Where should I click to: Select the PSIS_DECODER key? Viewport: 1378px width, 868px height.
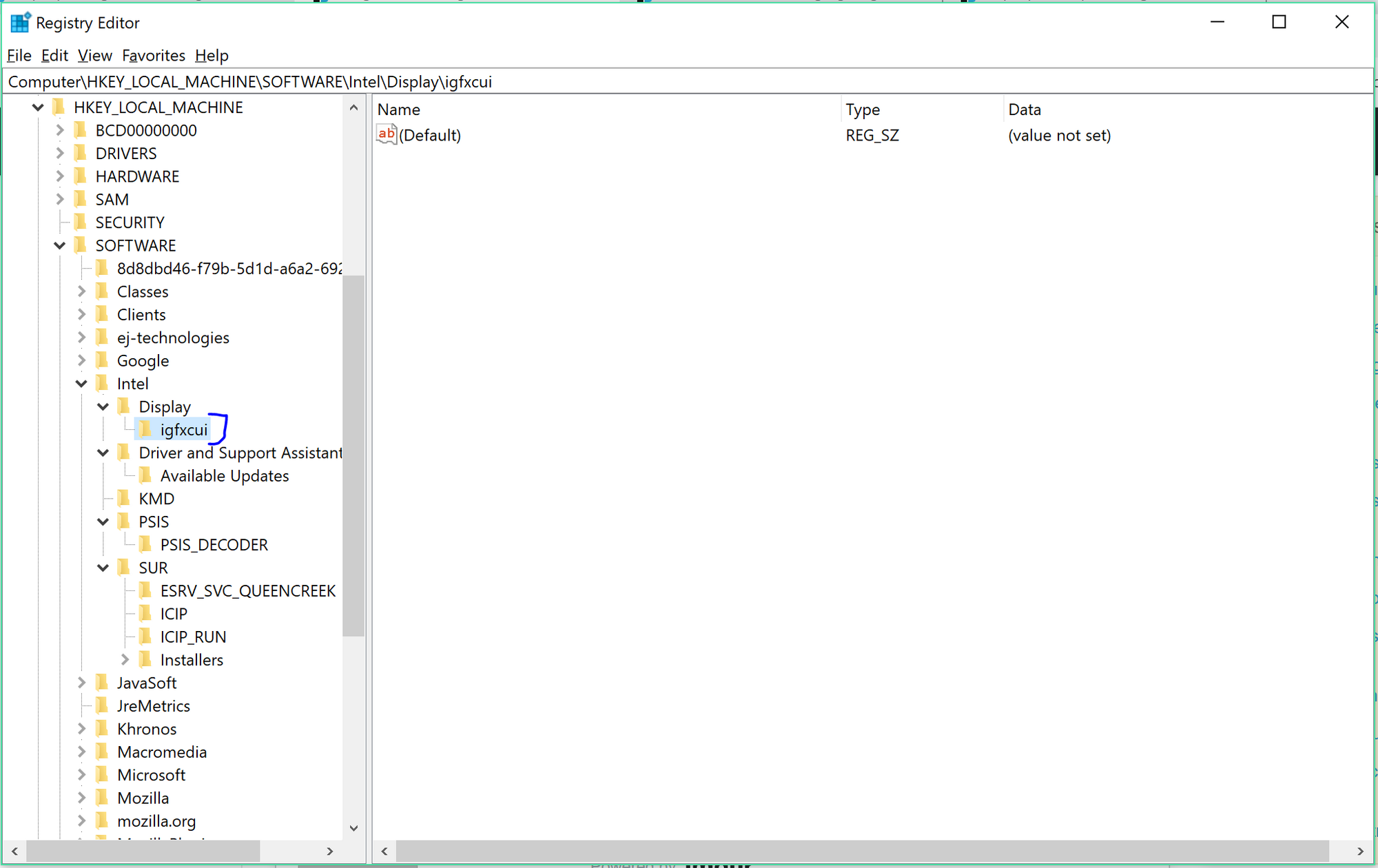(x=214, y=545)
